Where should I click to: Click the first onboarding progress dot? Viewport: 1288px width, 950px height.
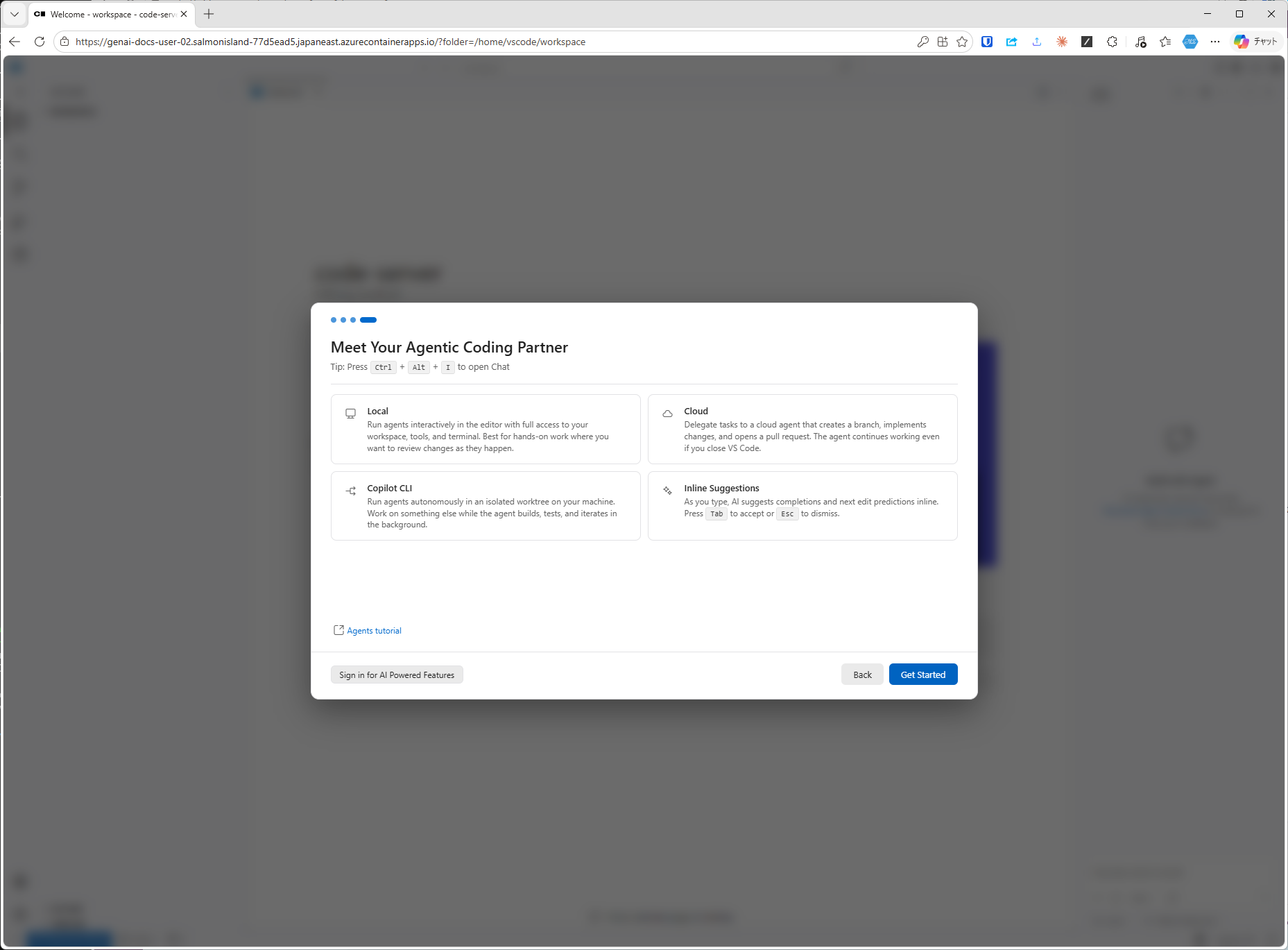(x=334, y=320)
